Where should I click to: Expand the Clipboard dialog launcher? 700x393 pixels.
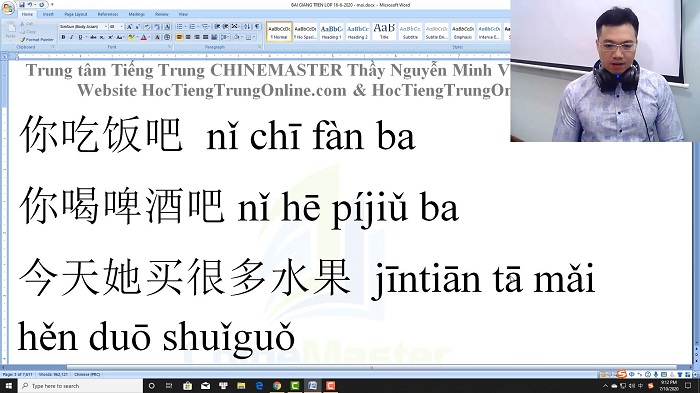tap(53, 46)
